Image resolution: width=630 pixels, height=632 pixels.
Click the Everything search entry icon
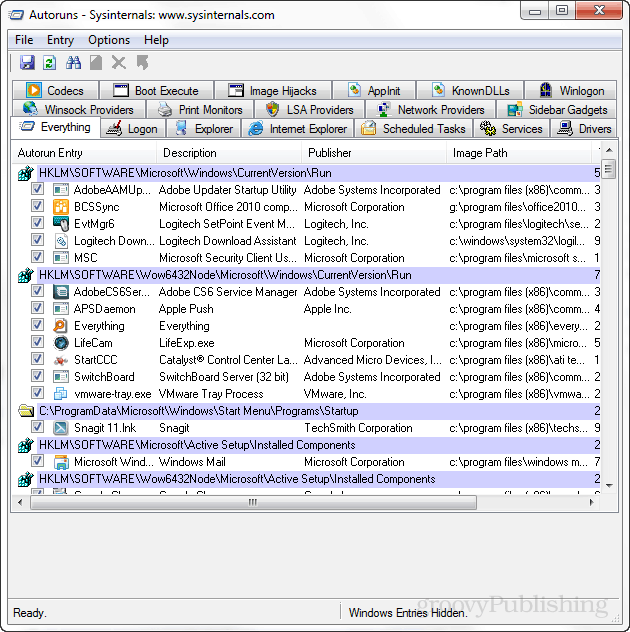(x=60, y=326)
